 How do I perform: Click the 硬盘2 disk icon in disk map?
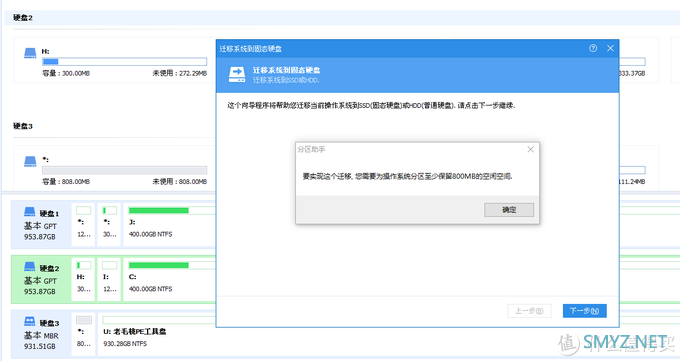[29, 266]
